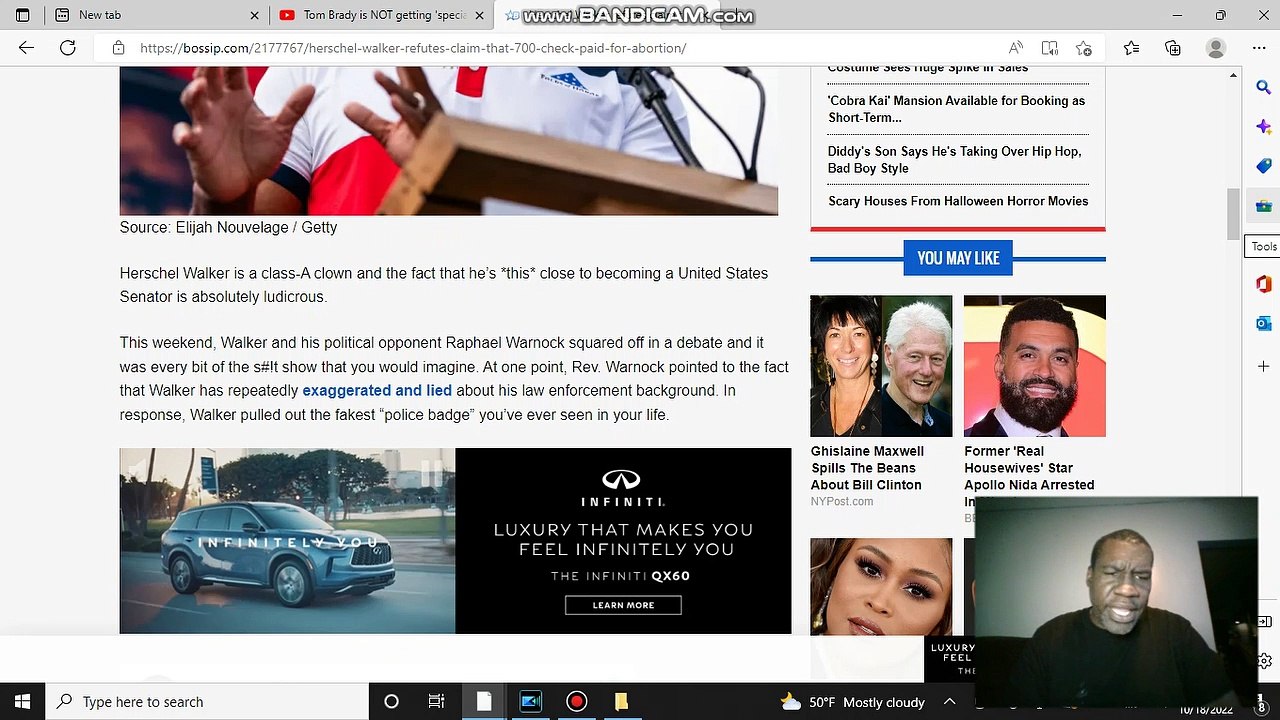This screenshot has height=720, width=1280.
Task: Add this page to favorites
Action: [1083, 48]
